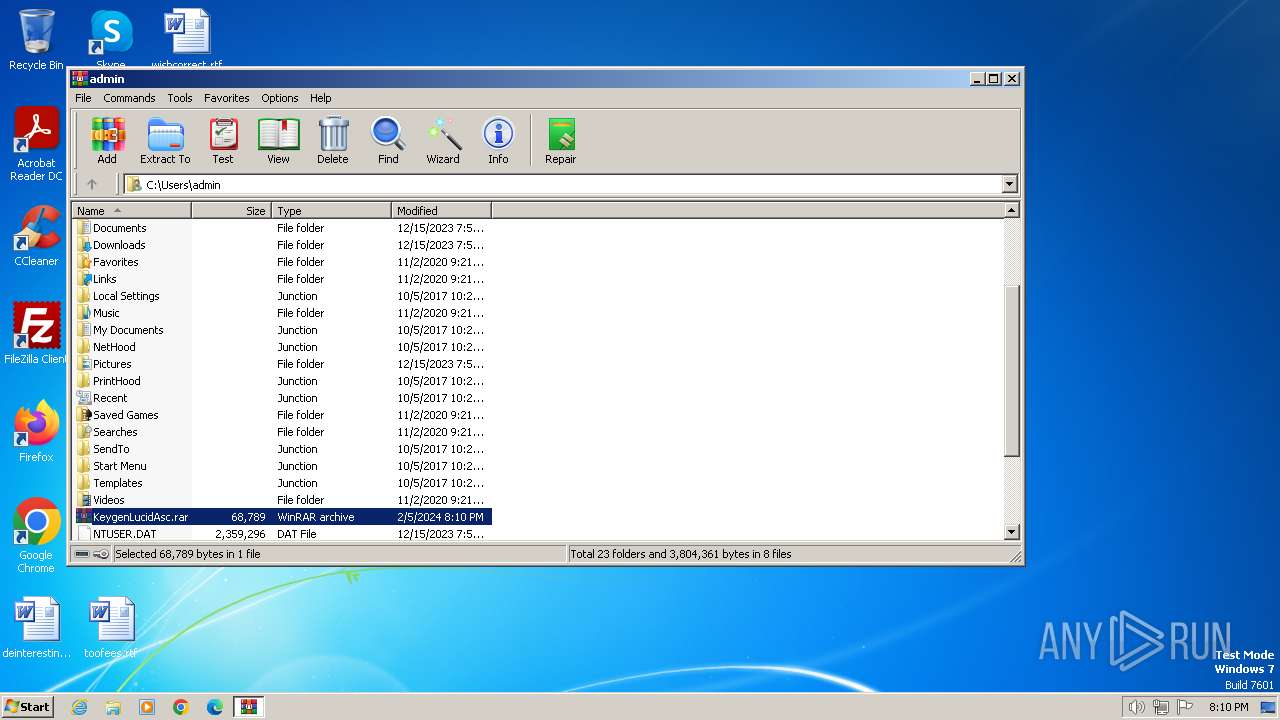Open the Favorites menu
The width and height of the screenshot is (1280, 720).
pyautogui.click(x=227, y=98)
